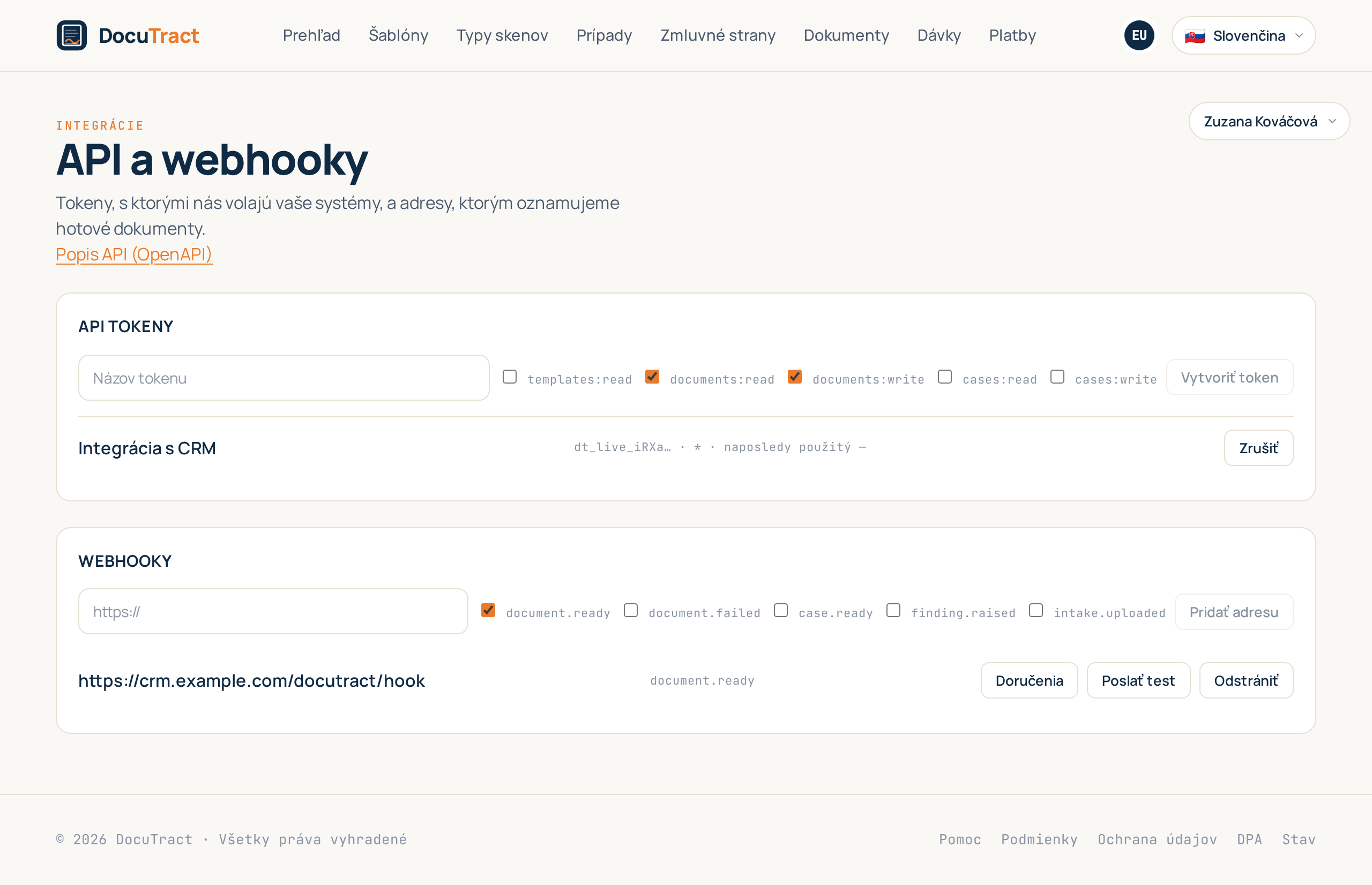The height and width of the screenshot is (885, 1372).
Task: Click the DocuTract brand name
Action: (x=149, y=36)
